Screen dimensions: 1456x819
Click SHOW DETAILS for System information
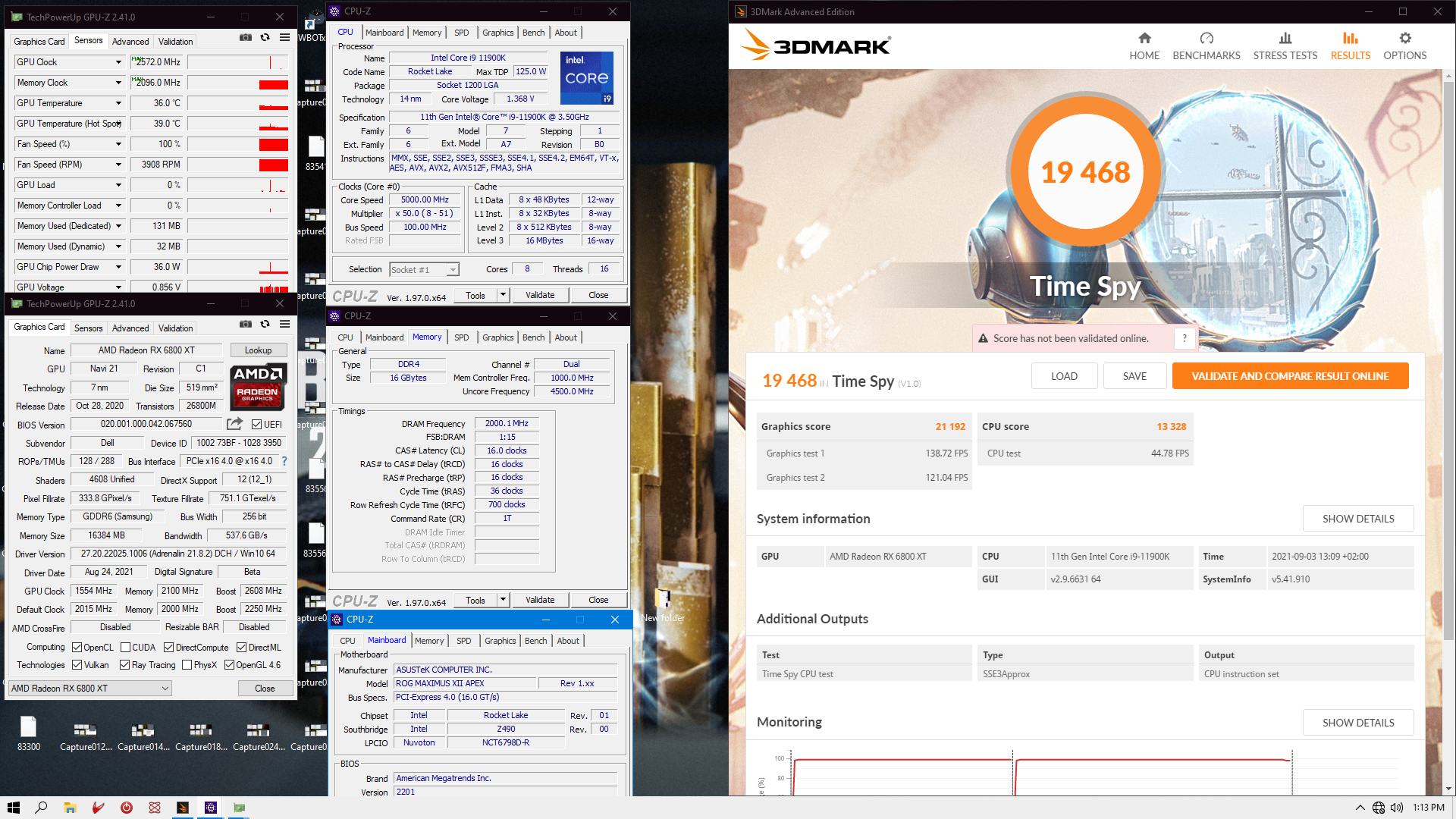(1358, 519)
